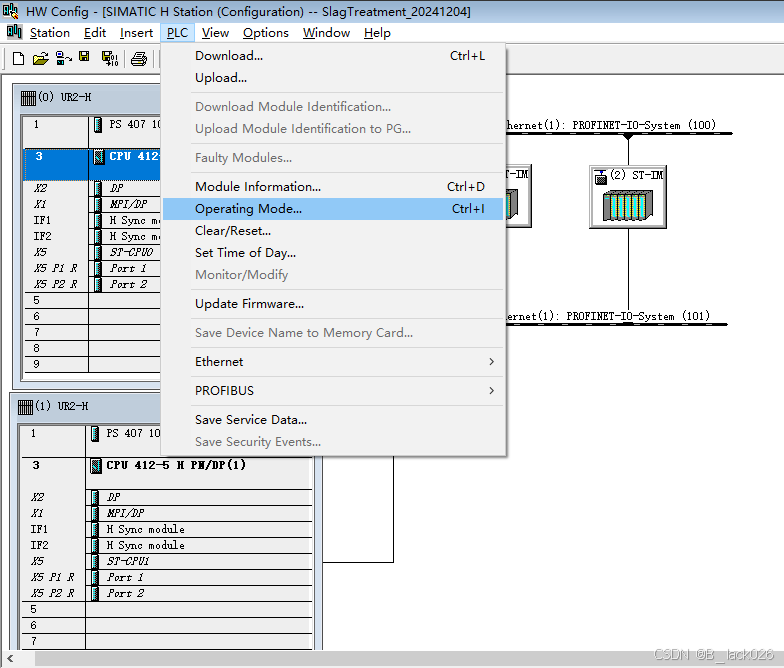Select PS 407 row in rack (1)

[x=166, y=441]
